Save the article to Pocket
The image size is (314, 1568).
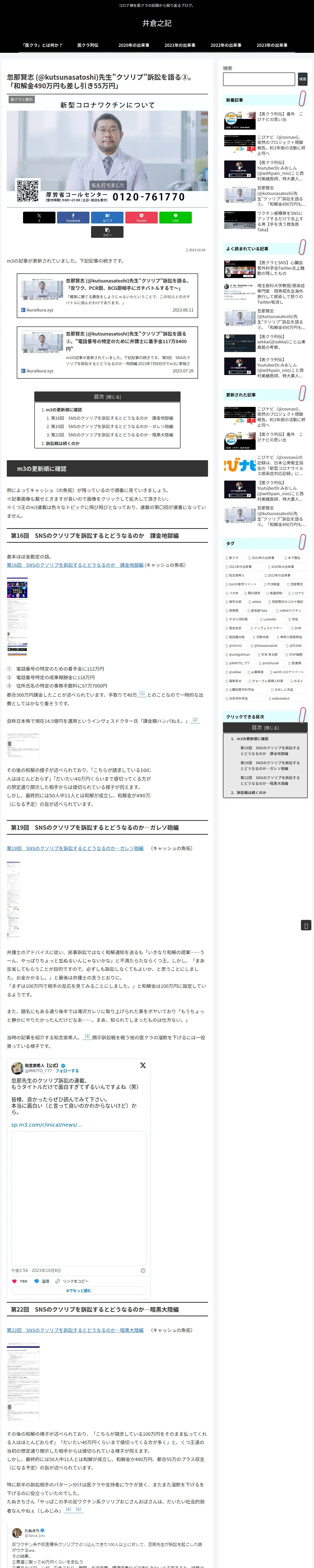[x=142, y=217]
